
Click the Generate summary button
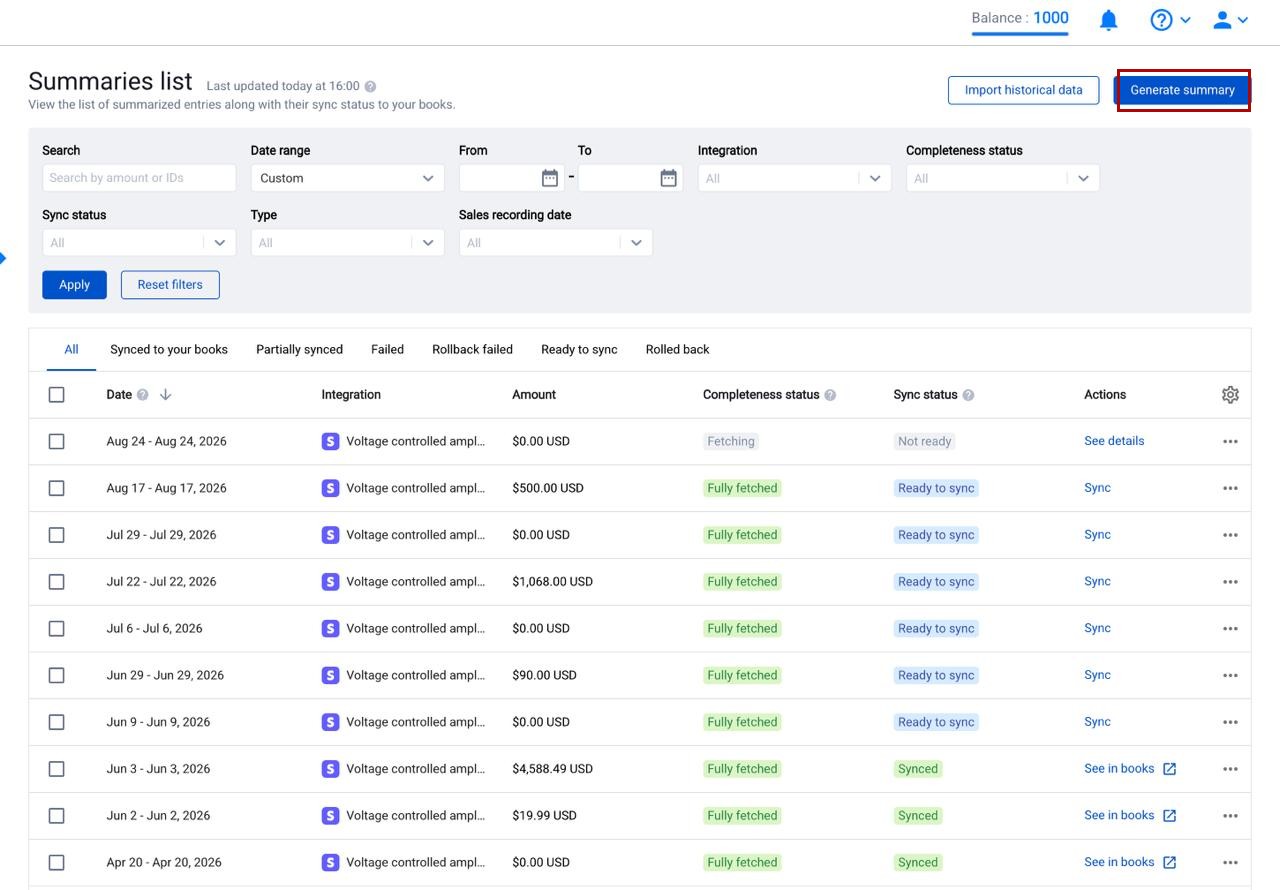tap(1183, 90)
